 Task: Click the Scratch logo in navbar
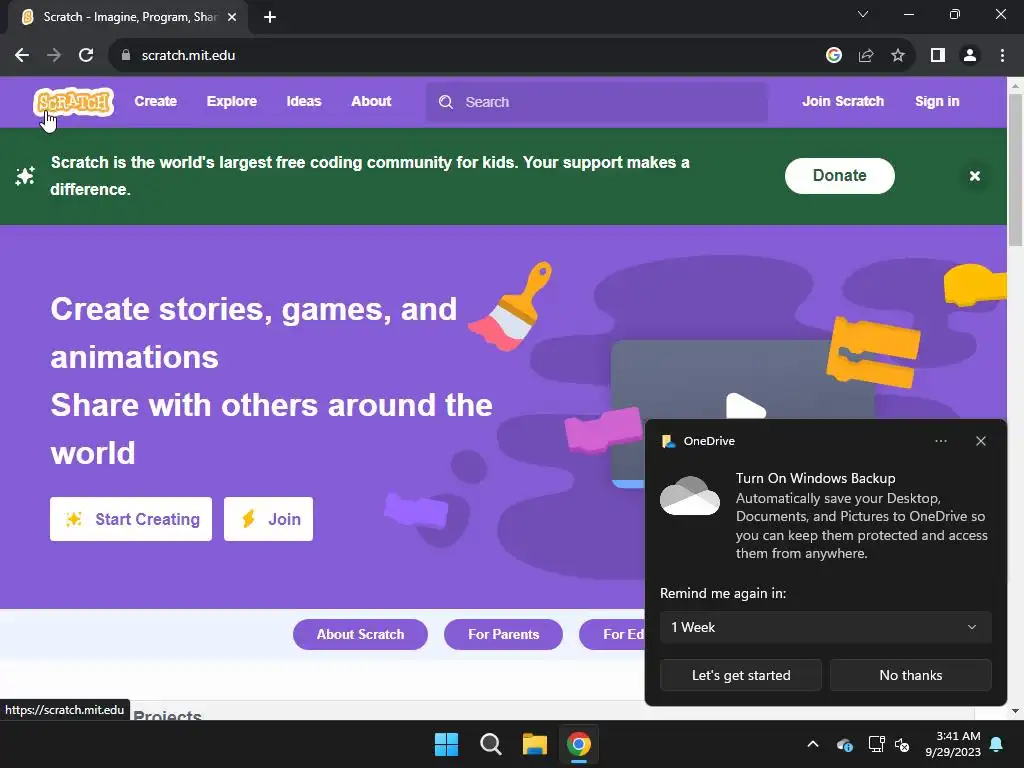pyautogui.click(x=74, y=103)
